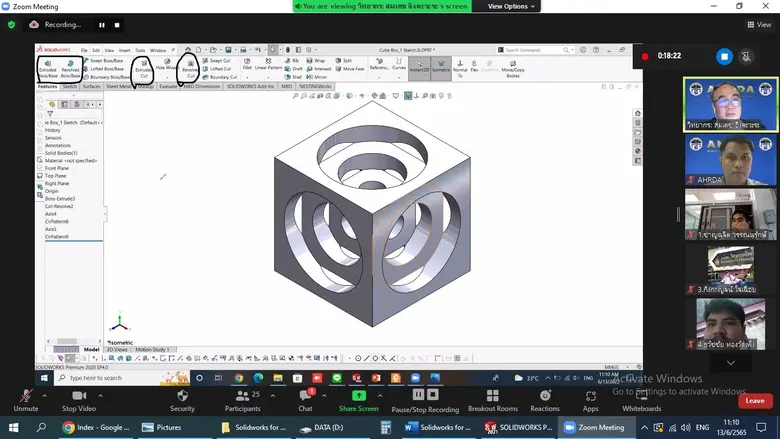Click the Move/Copy Bodies icon
The height and width of the screenshot is (439, 780).
click(x=512, y=68)
